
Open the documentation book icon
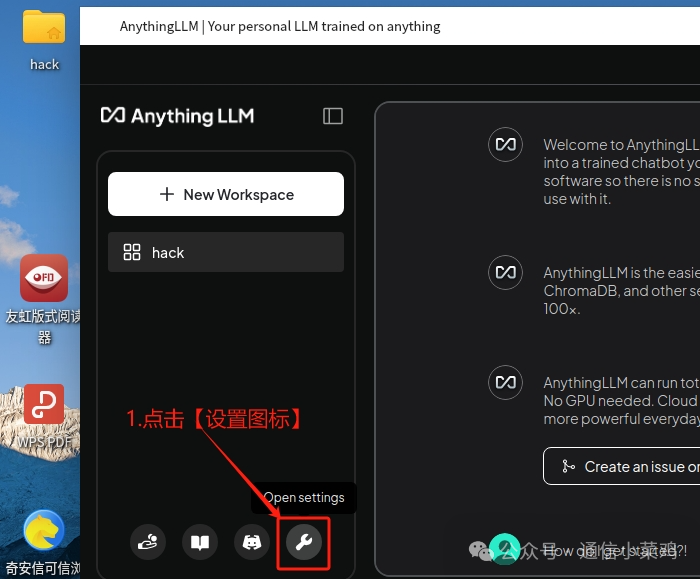coord(200,542)
